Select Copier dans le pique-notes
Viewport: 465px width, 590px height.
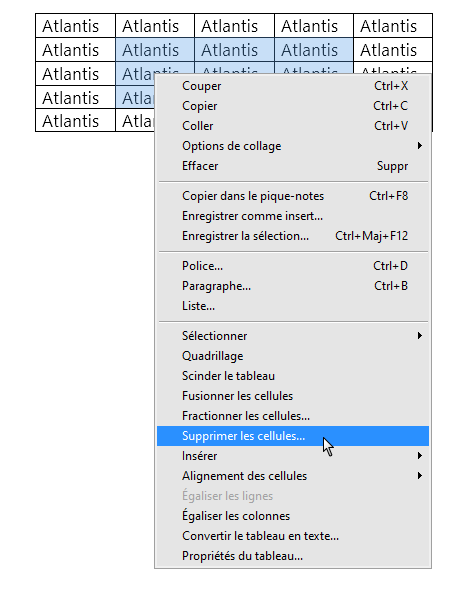[x=293, y=196]
